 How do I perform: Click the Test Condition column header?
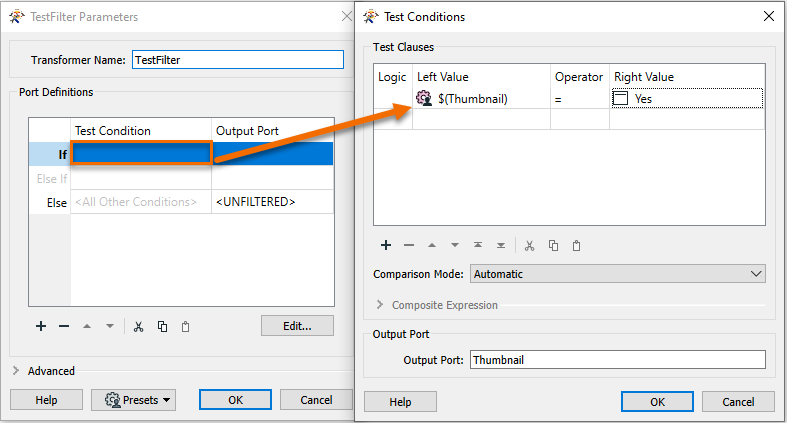(141, 130)
